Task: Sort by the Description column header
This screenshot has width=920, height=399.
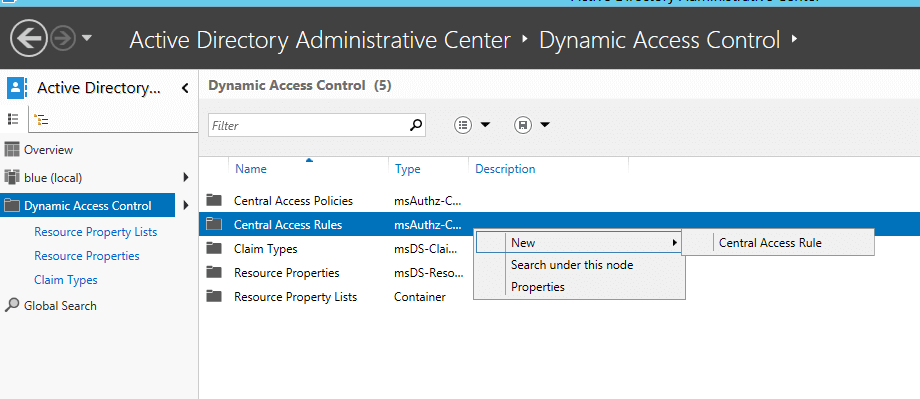Action: point(505,169)
